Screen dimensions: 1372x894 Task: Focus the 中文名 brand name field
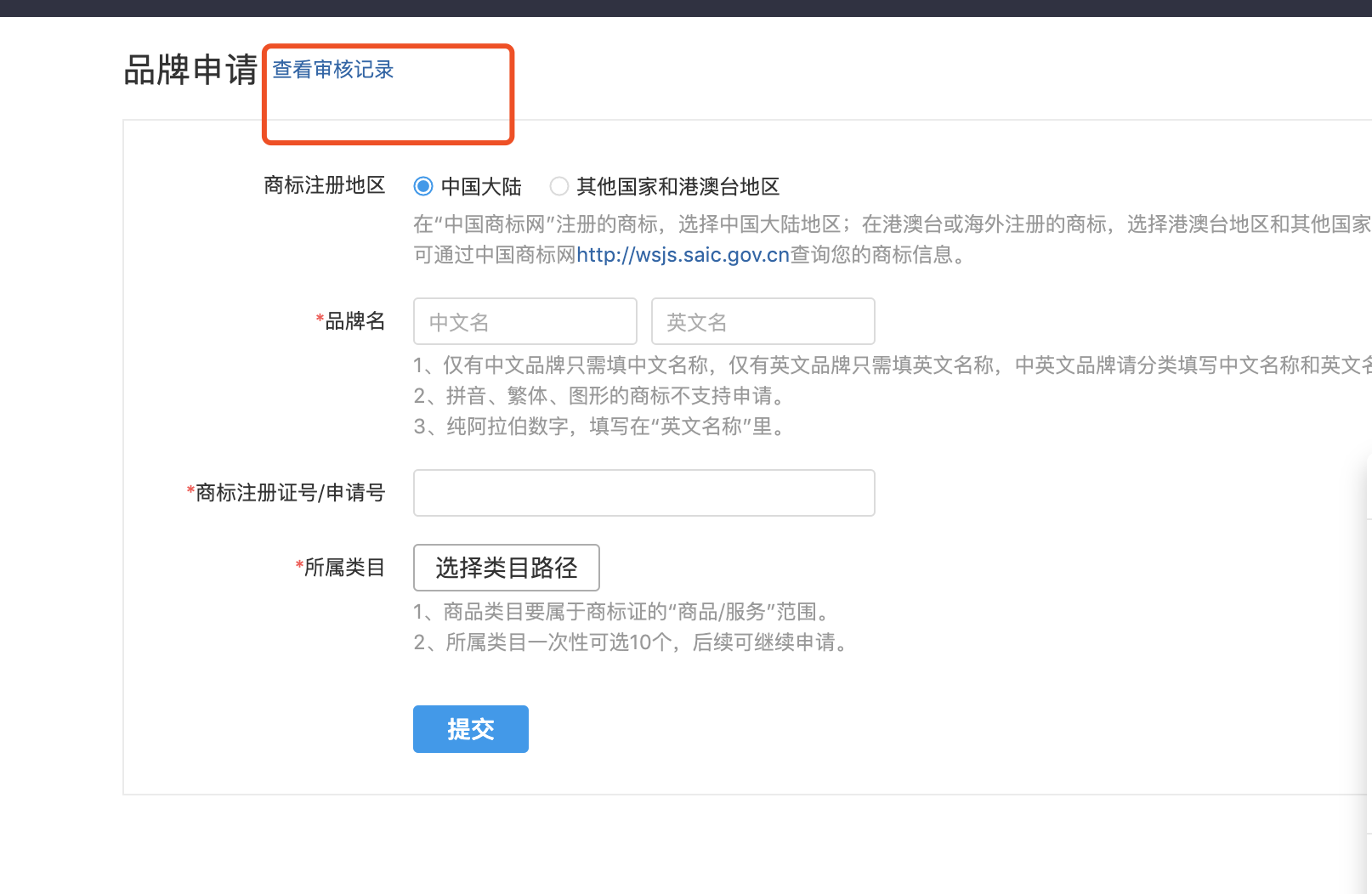[x=525, y=321]
